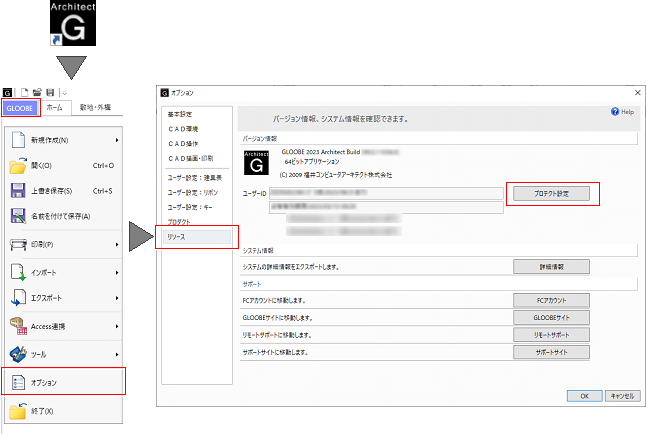Image resolution: width=647 pixels, height=434 pixels.
Task: Open the GLOOBE application menu tab
Action: (x=20, y=108)
